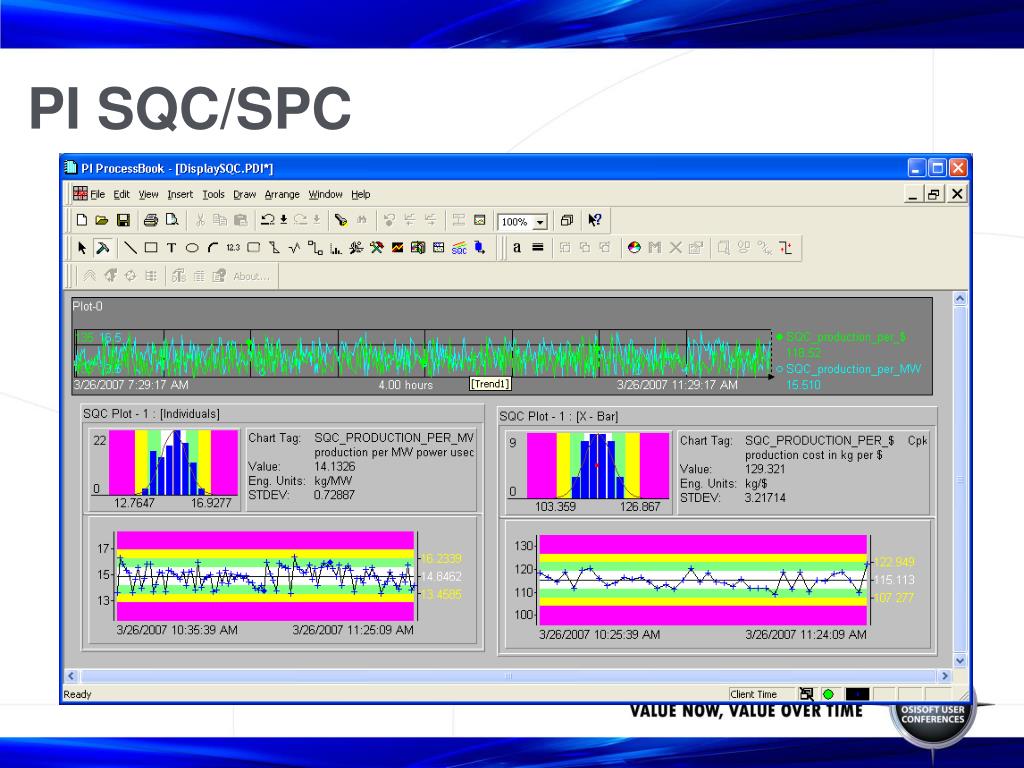The image size is (1024, 768).
Task: Open the Insert menu
Action: (x=180, y=194)
